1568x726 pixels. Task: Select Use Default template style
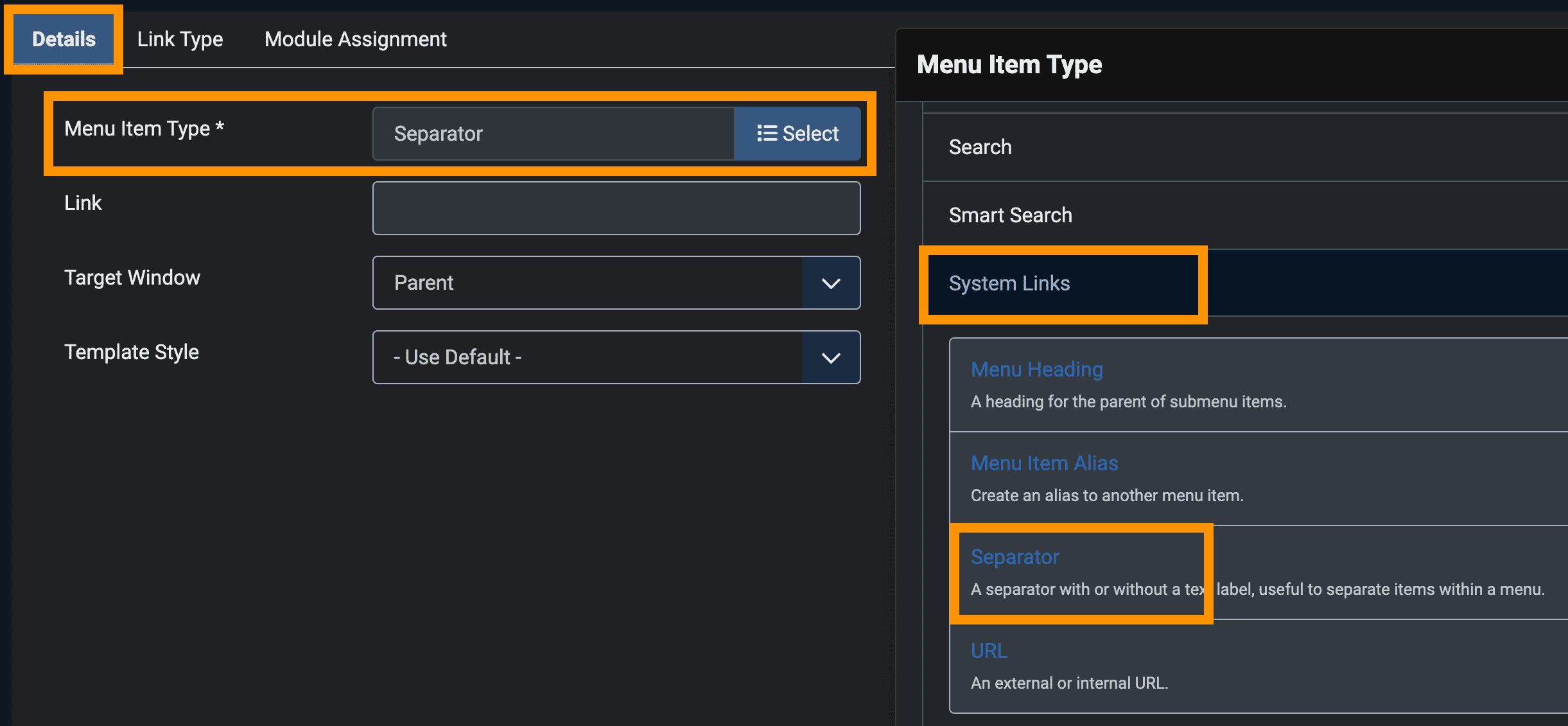(614, 357)
